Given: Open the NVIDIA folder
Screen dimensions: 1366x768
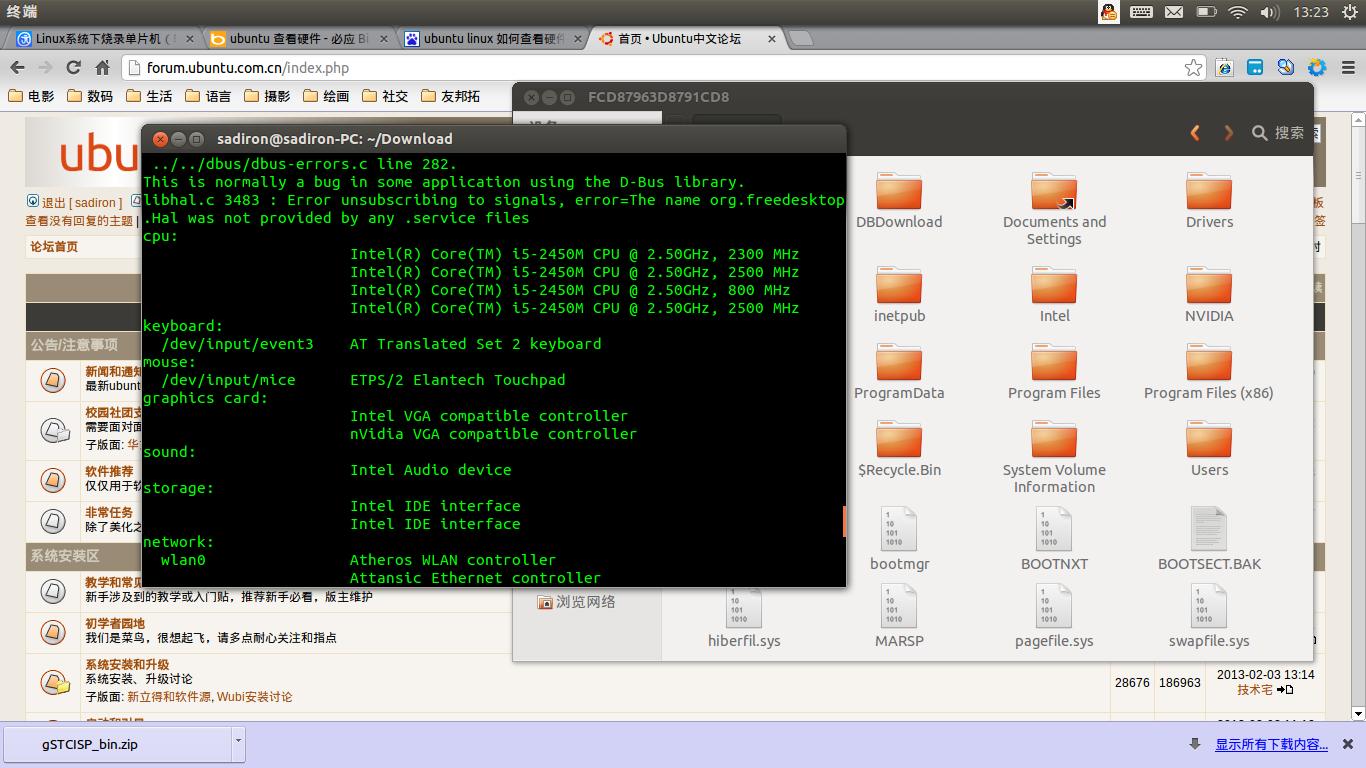Looking at the screenshot, I should pyautogui.click(x=1209, y=295).
